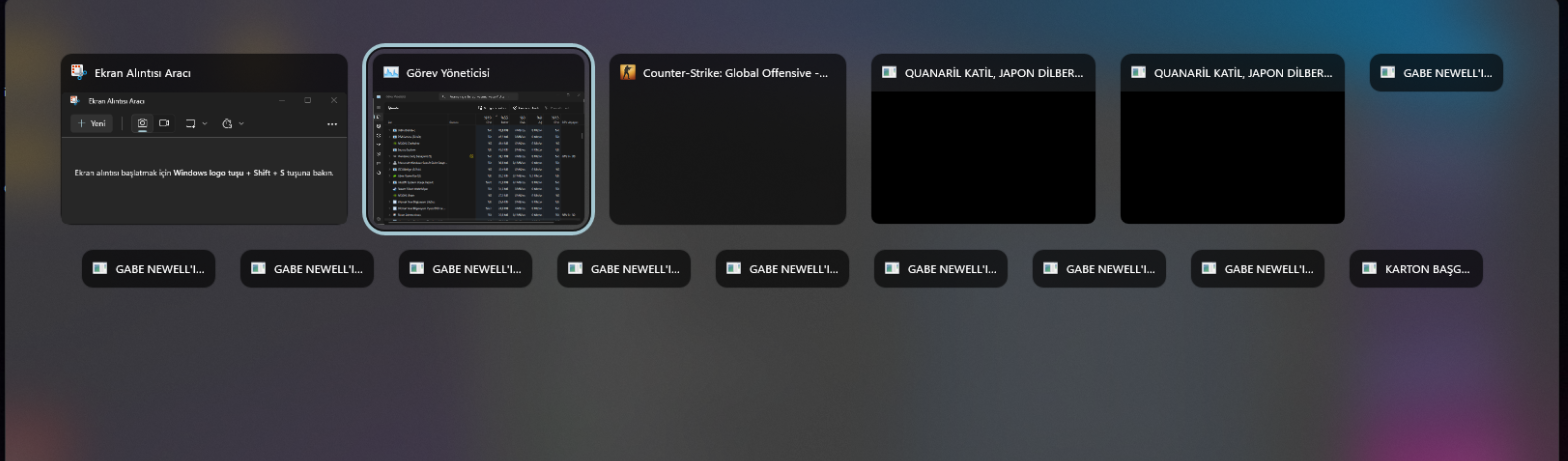Select video record mode in Snipping Tool preview

click(x=164, y=123)
